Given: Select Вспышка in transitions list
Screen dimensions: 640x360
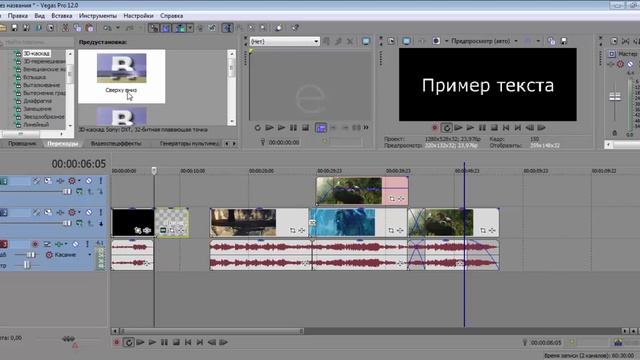Looking at the screenshot, I should click(34, 77).
